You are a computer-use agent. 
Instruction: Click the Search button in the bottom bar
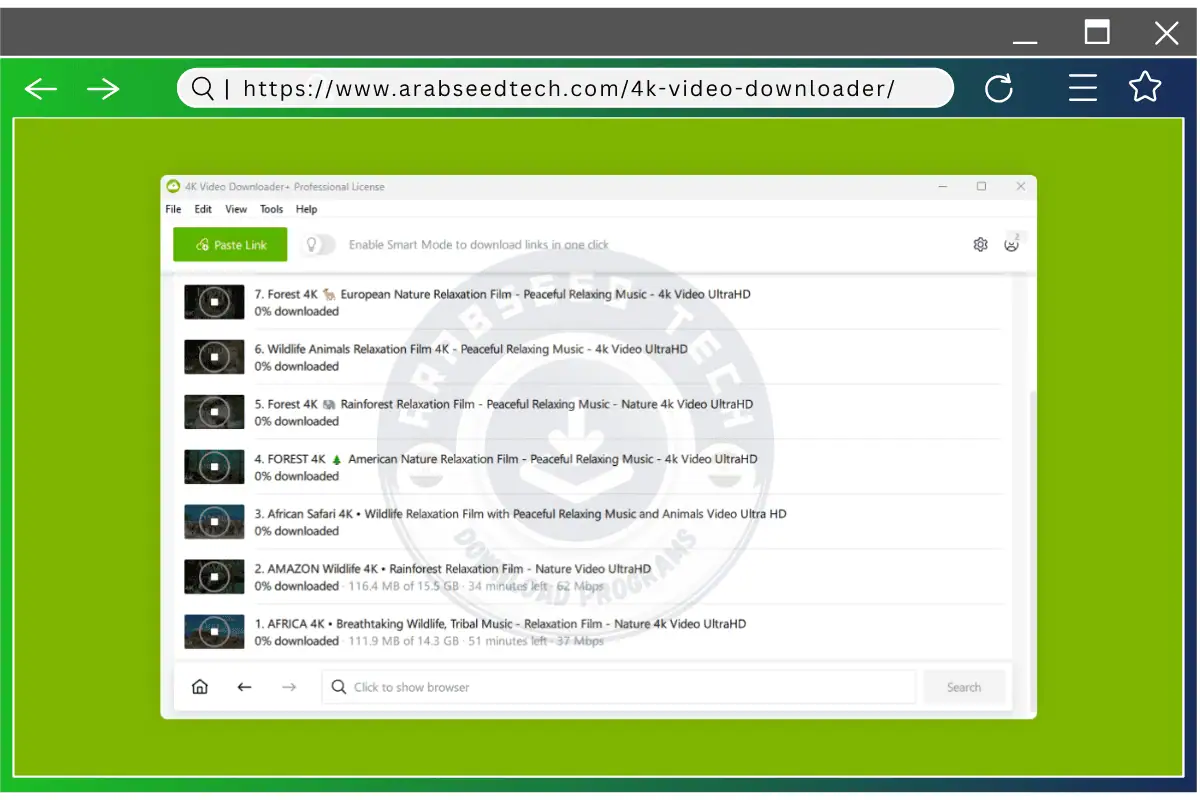pos(963,687)
